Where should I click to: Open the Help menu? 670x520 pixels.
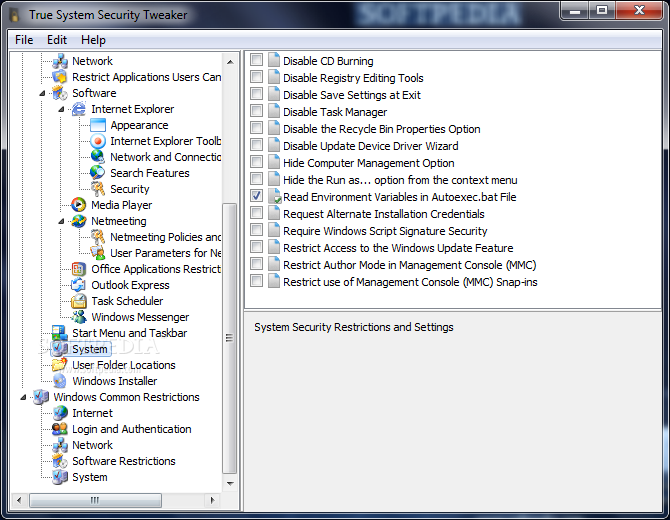(93, 40)
